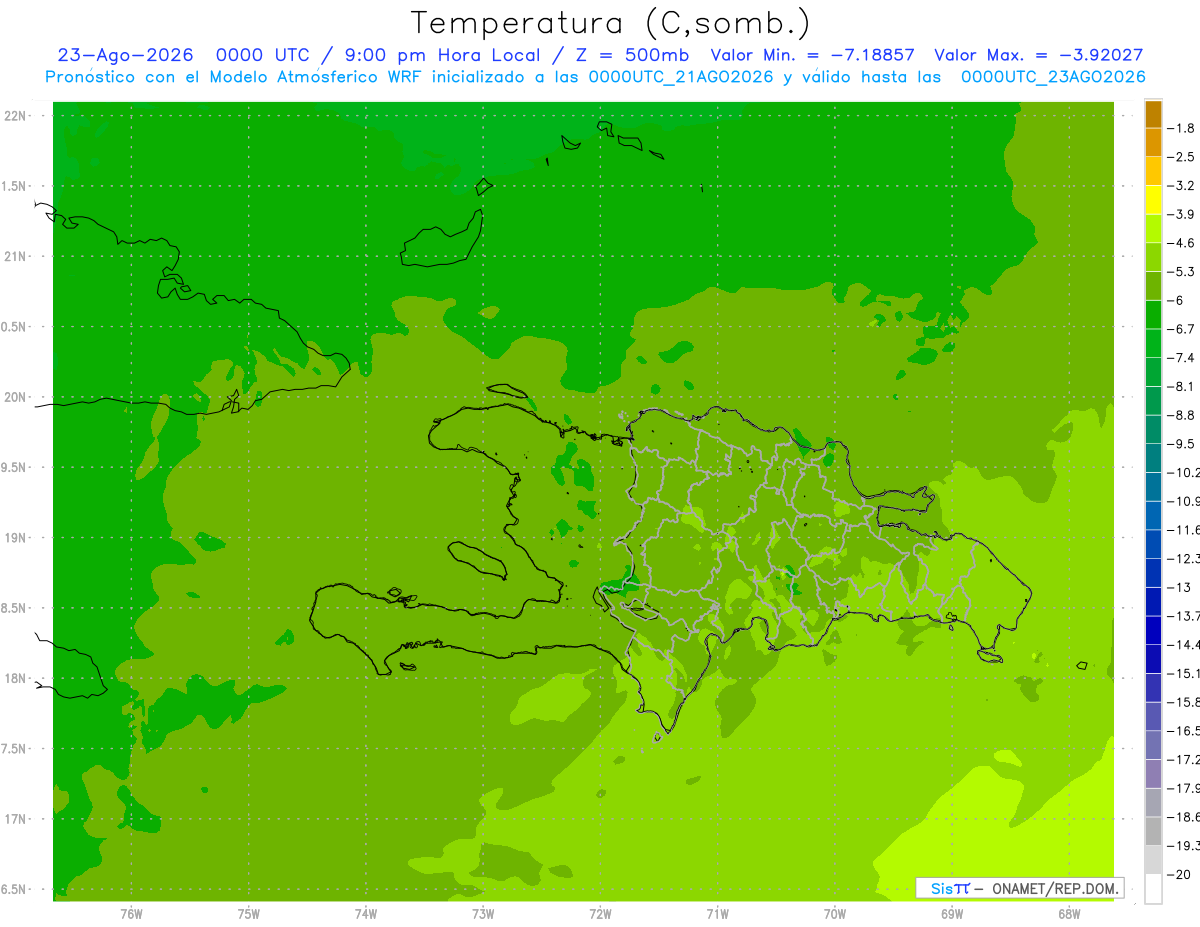This screenshot has width=1200, height=927.
Task: Pick the lime swatch between -3.9 and -4.6
Action: pos(1153,229)
